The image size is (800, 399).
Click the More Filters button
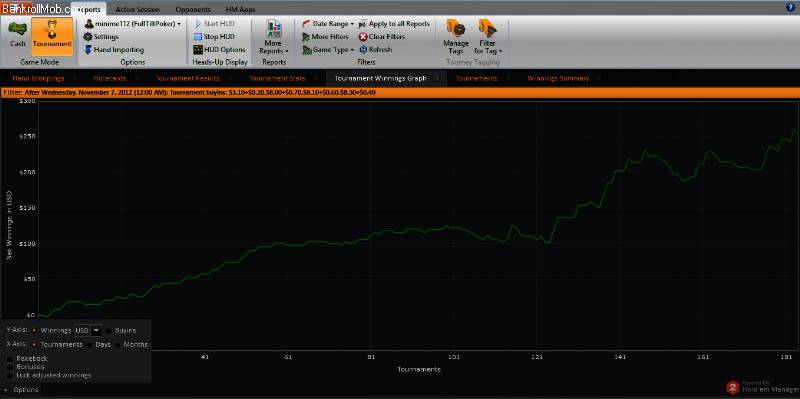[325, 37]
